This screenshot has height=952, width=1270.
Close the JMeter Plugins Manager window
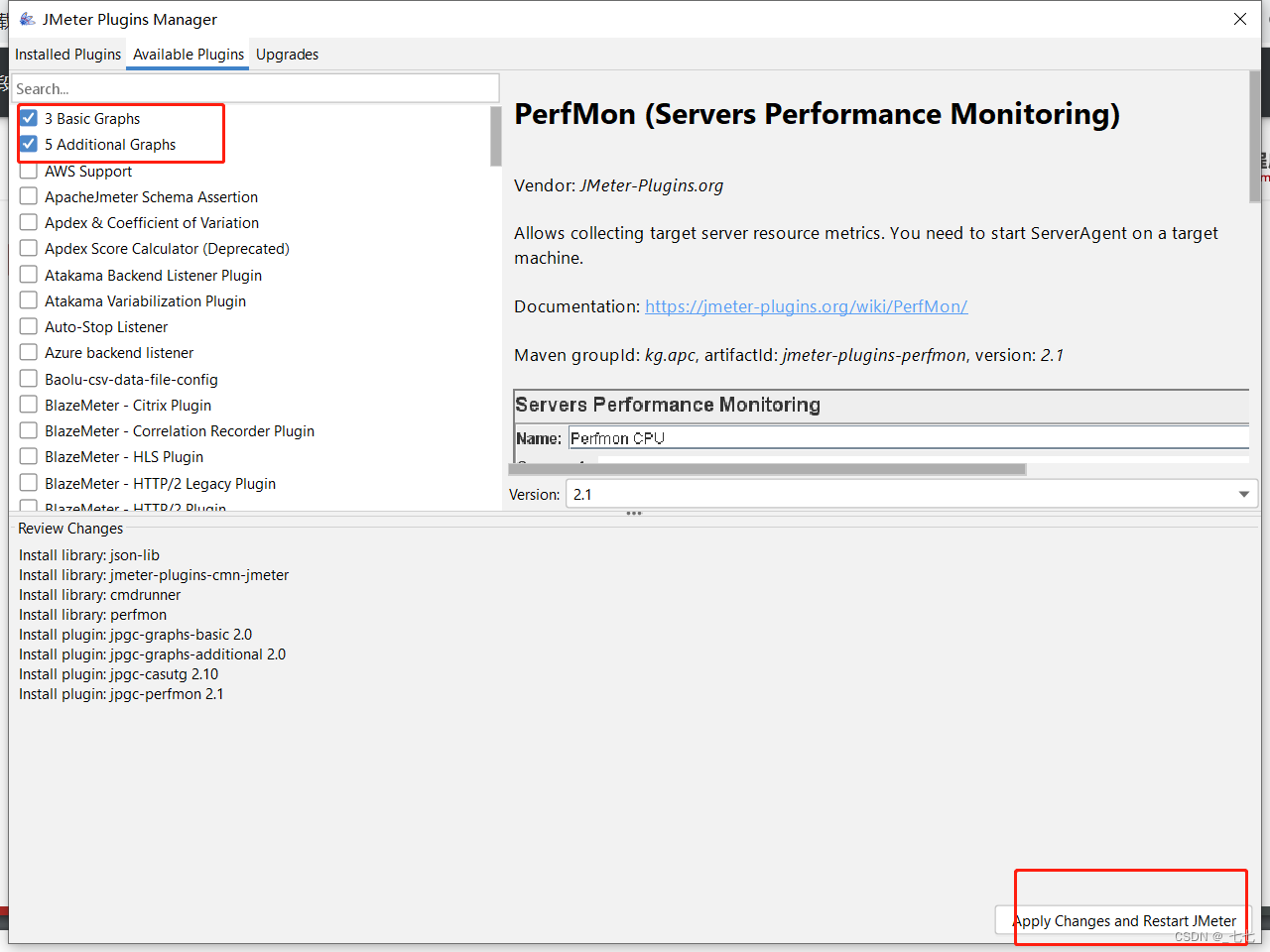click(1240, 19)
